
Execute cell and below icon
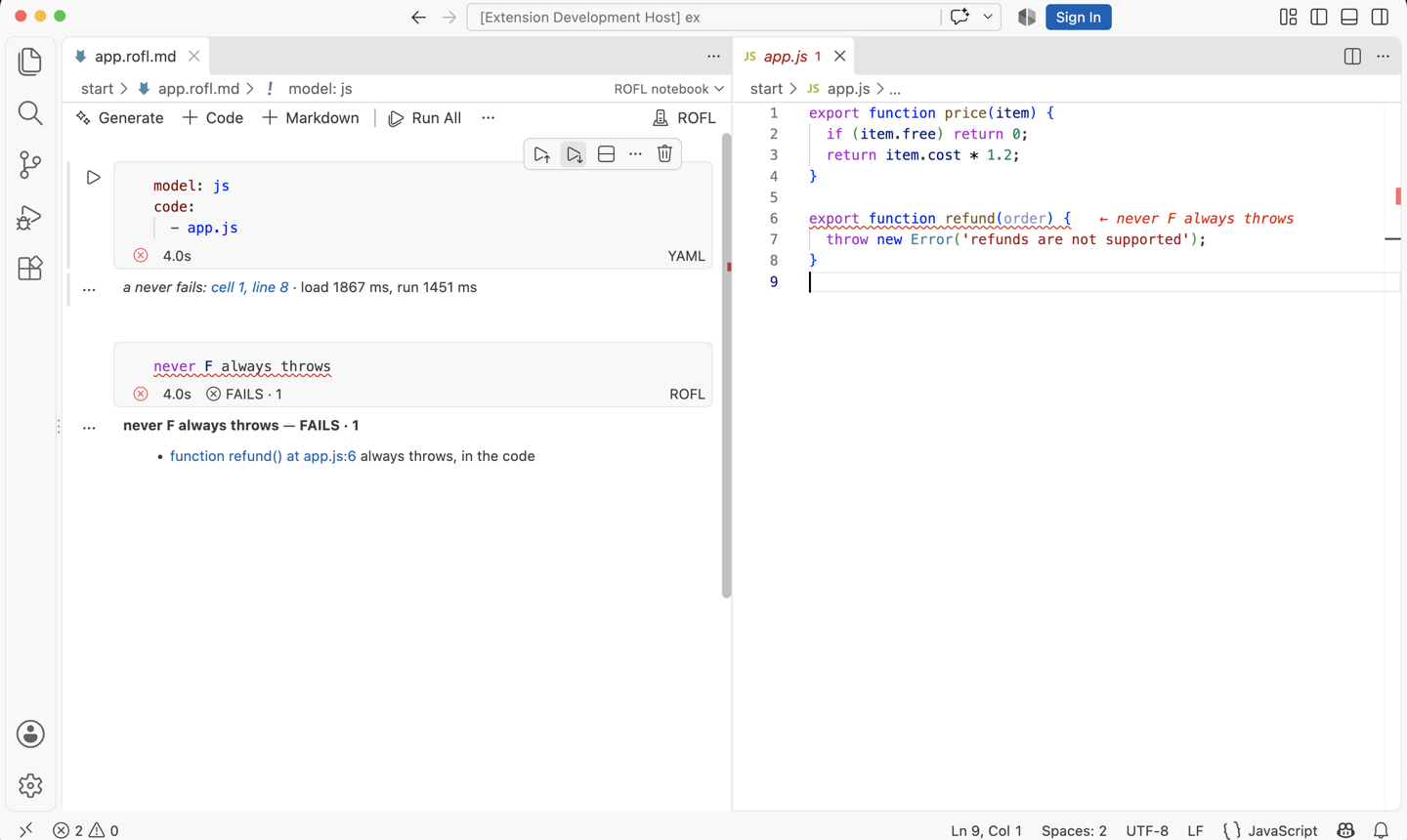(x=575, y=154)
